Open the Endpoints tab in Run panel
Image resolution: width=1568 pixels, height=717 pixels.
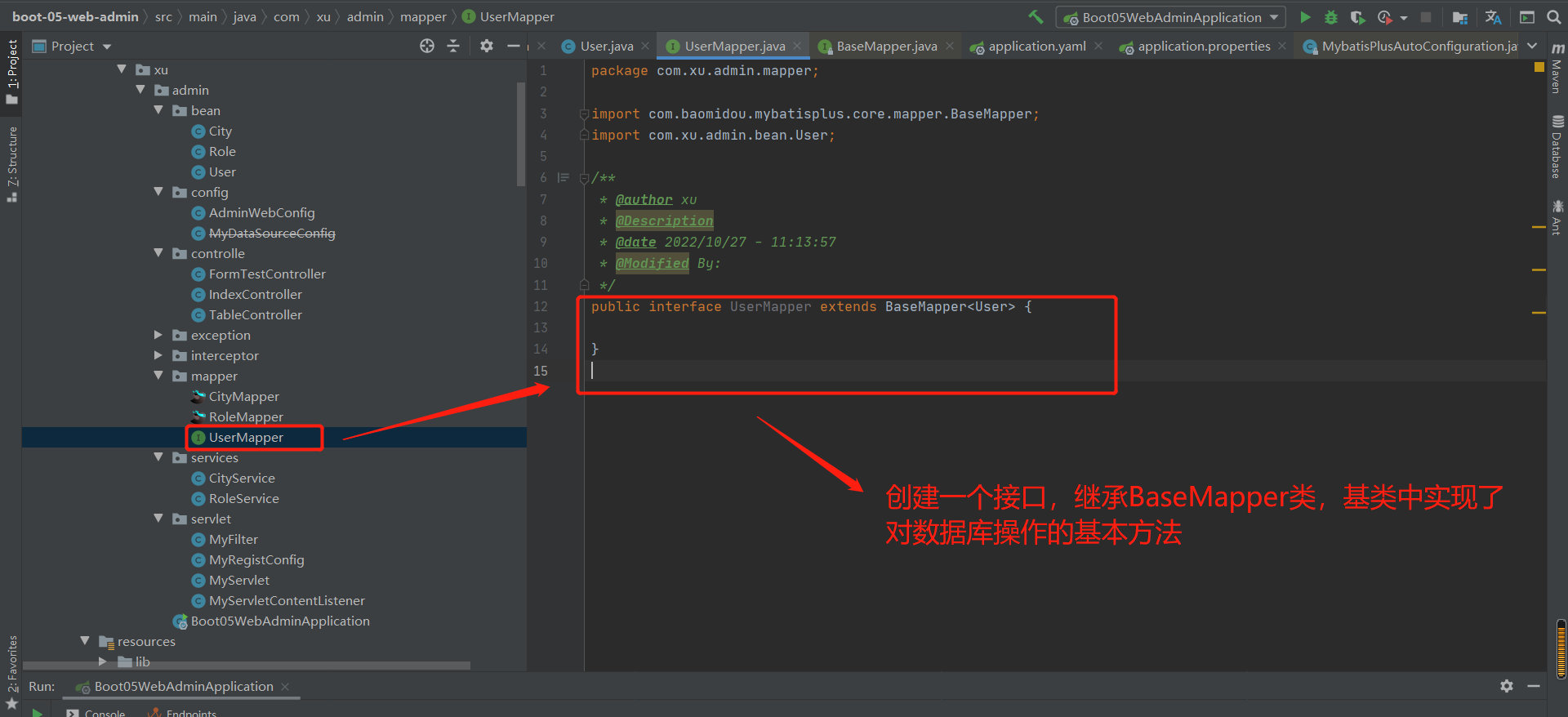click(183, 712)
